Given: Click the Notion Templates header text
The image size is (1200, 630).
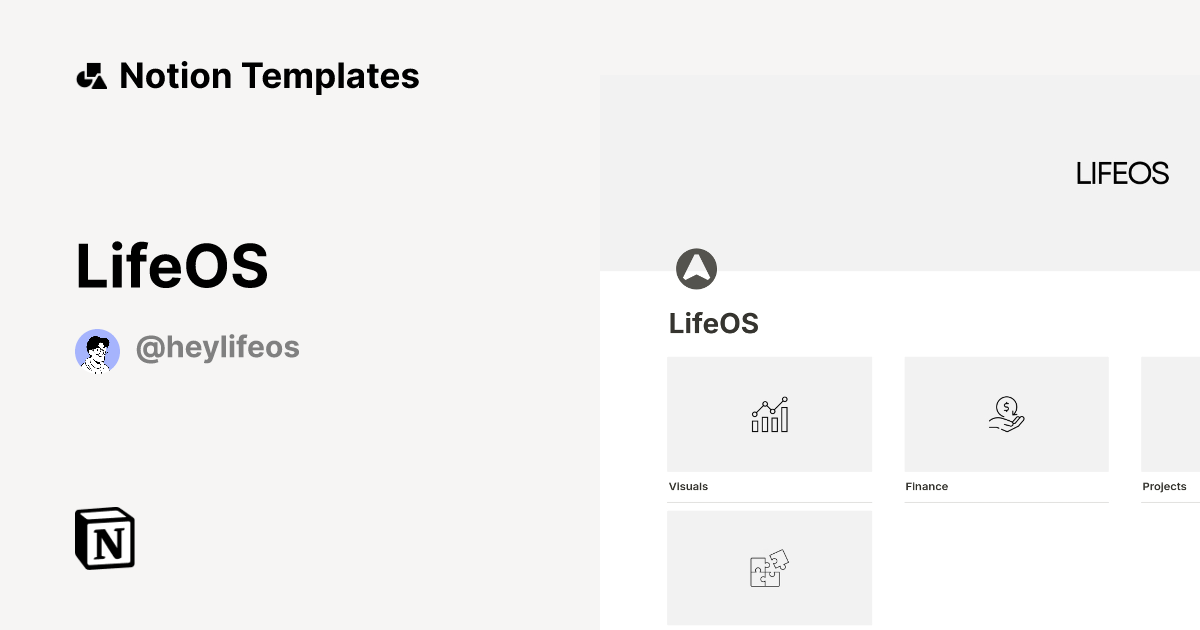Looking at the screenshot, I should point(268,75).
